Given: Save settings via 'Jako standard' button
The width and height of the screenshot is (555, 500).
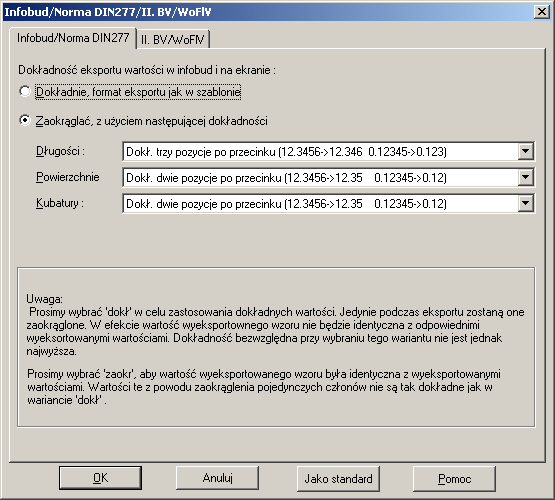Looking at the screenshot, I should coord(338,478).
